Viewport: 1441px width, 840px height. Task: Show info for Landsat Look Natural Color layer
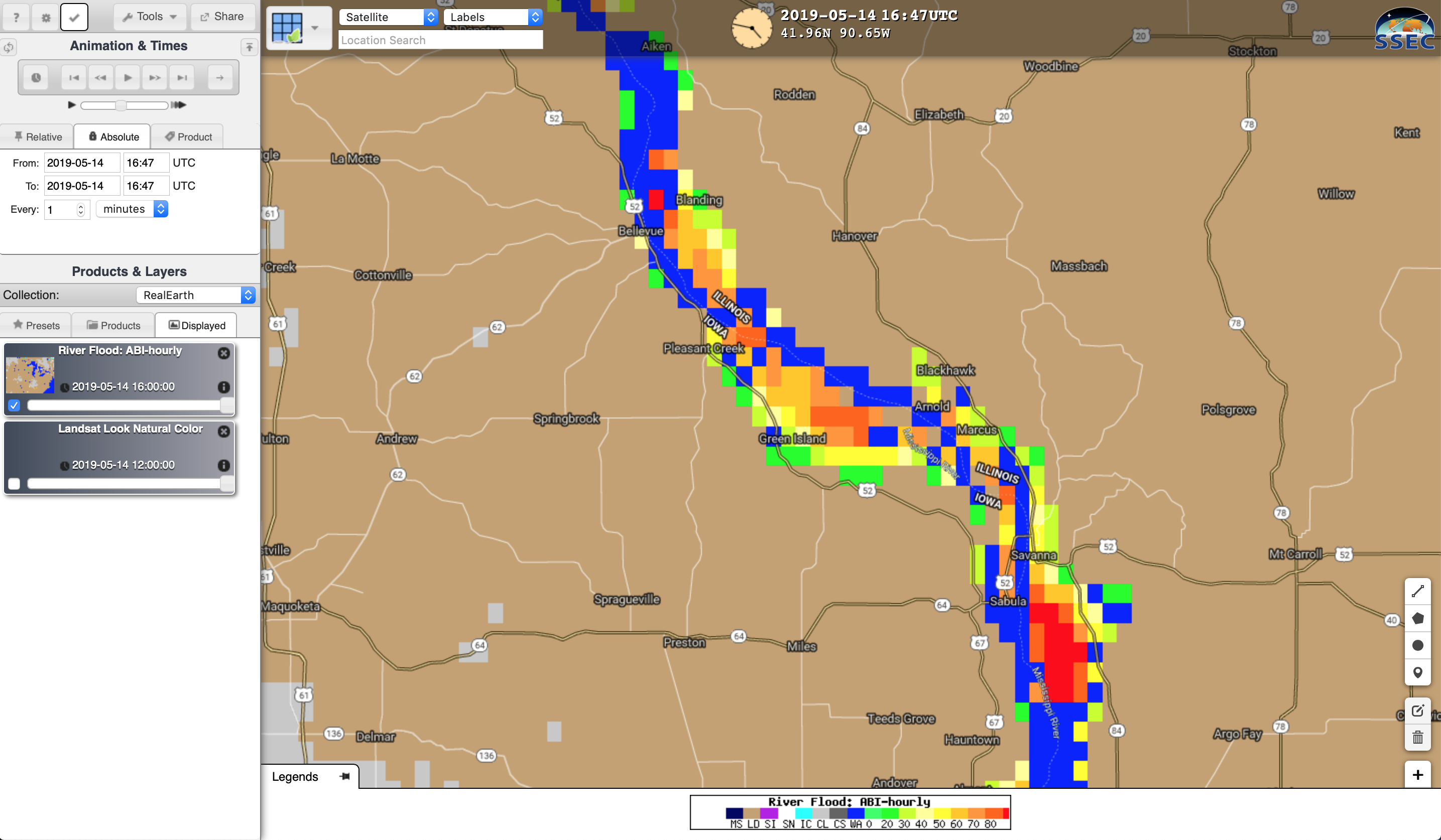click(224, 465)
